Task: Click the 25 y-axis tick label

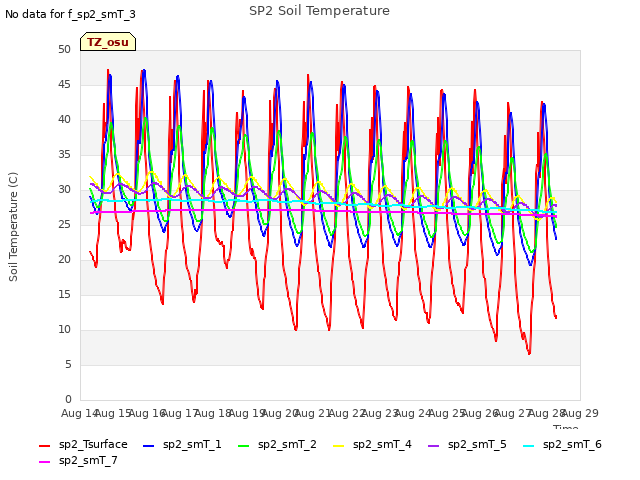Action: [64, 224]
